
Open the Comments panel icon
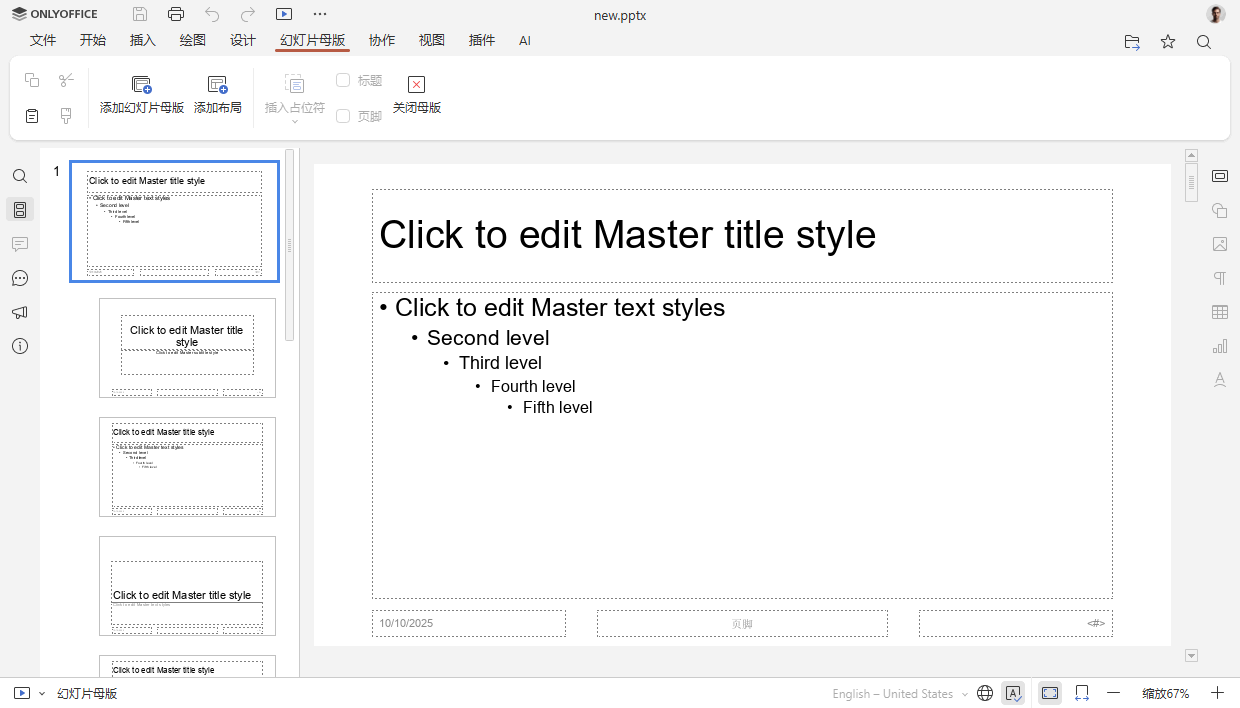coord(20,244)
